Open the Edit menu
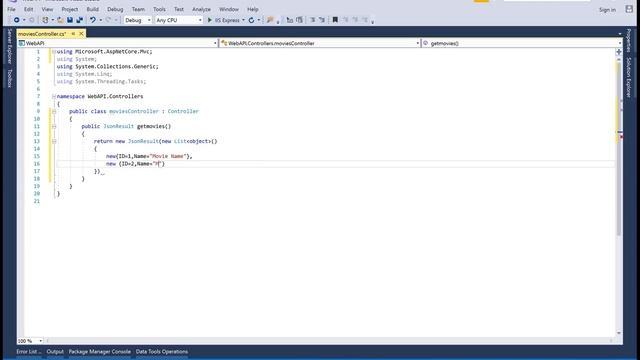The width and height of the screenshot is (640, 360). coord(28,9)
